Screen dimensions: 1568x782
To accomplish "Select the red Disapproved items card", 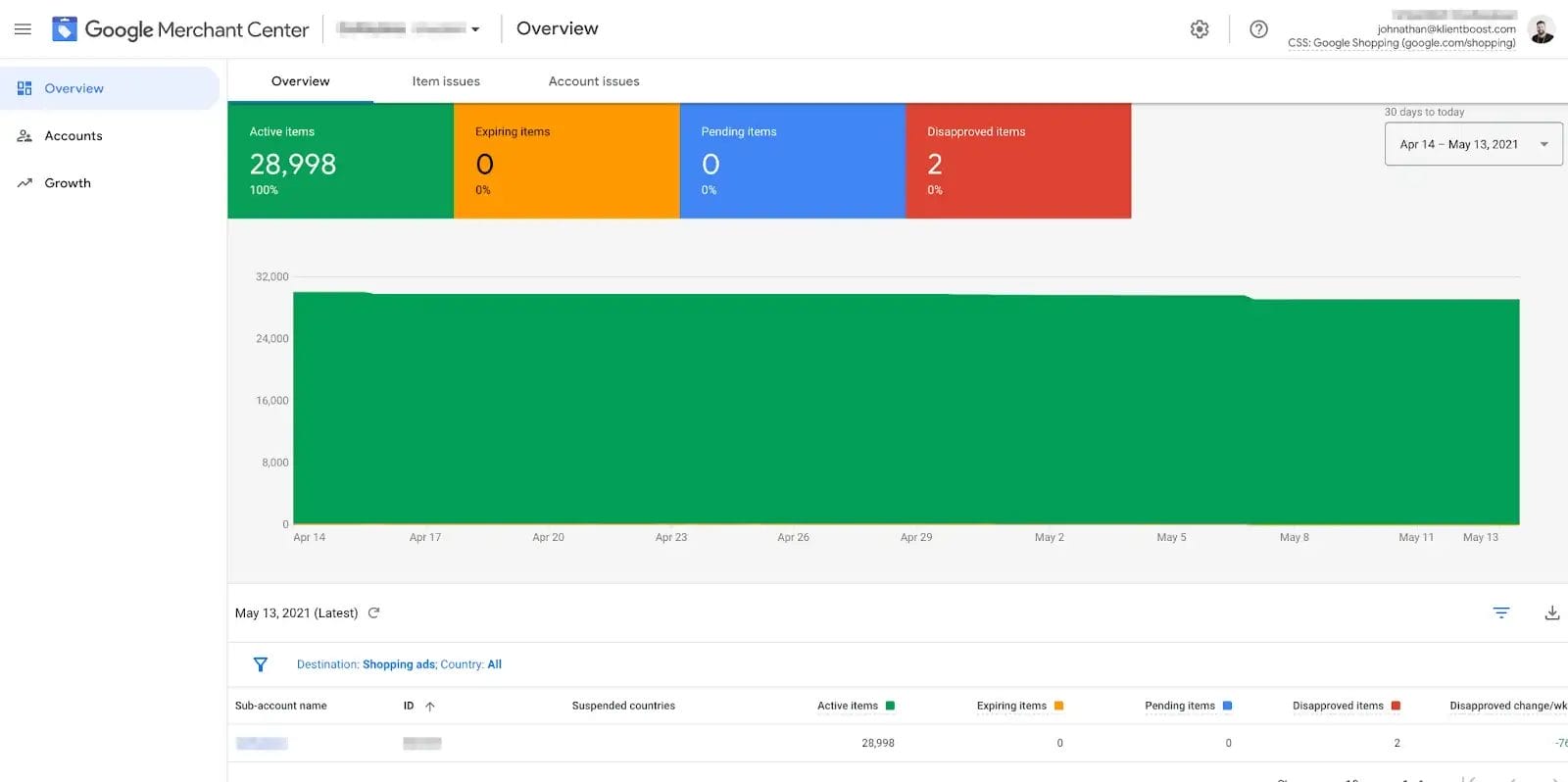I will pos(1017,161).
